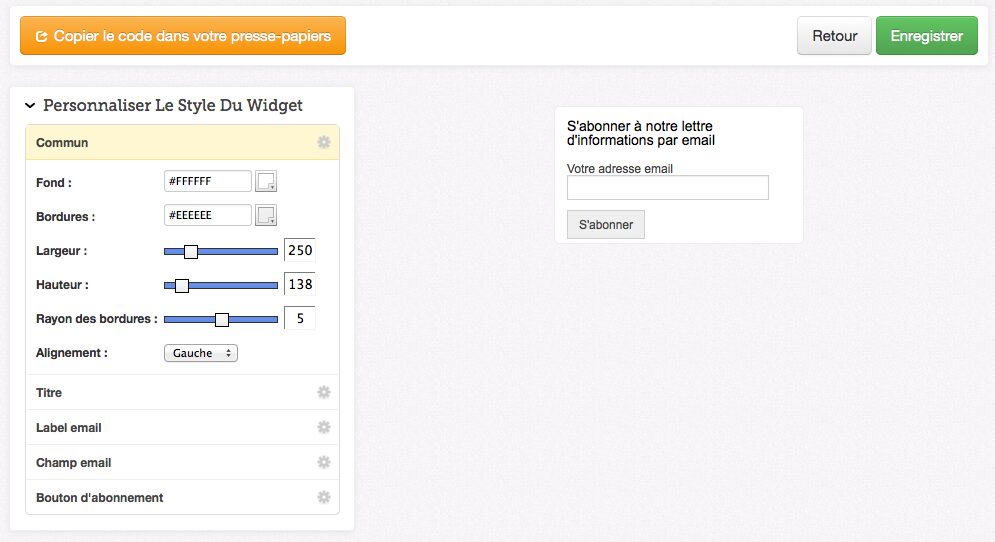The height and width of the screenshot is (542, 995).
Task: Open the Fond color picker swatch
Action: pyautogui.click(x=266, y=181)
